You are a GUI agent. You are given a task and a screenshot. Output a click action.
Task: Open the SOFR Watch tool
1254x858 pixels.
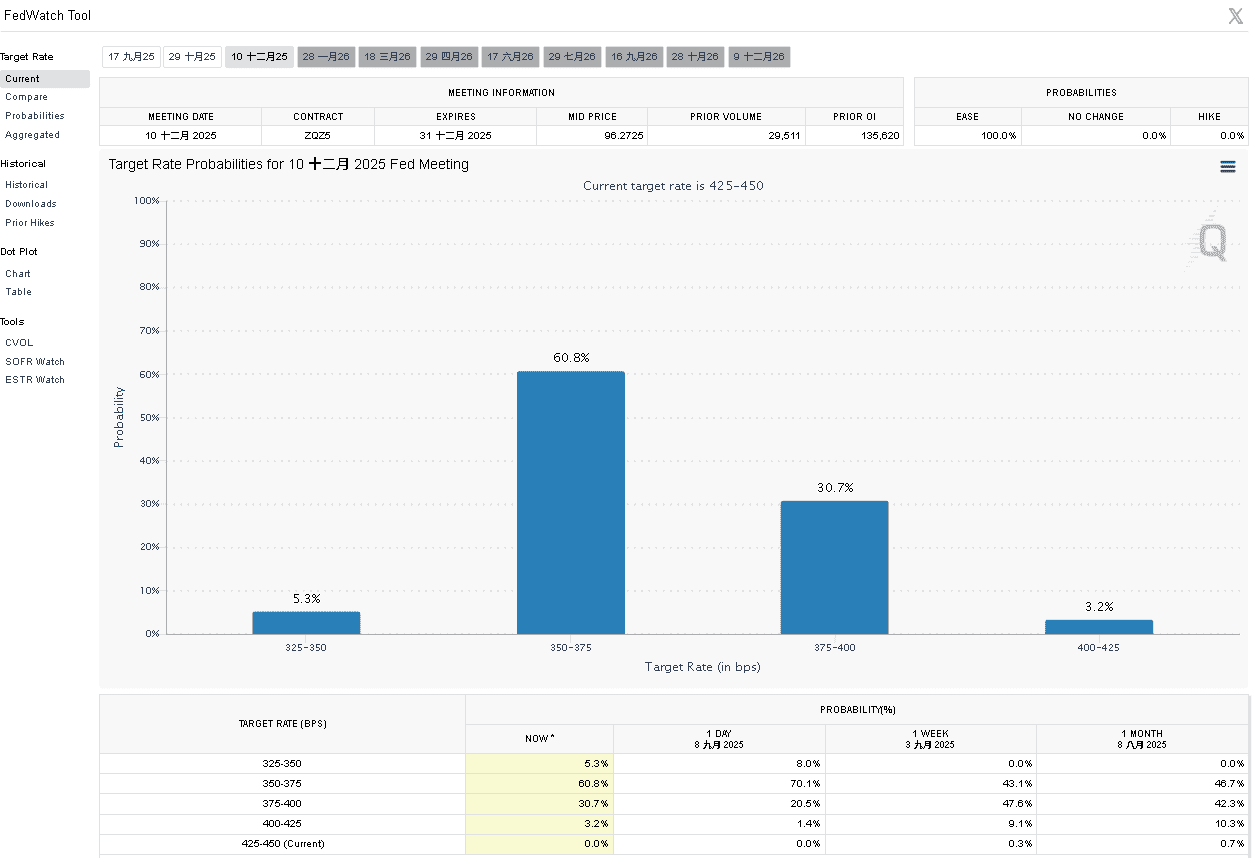coord(34,362)
